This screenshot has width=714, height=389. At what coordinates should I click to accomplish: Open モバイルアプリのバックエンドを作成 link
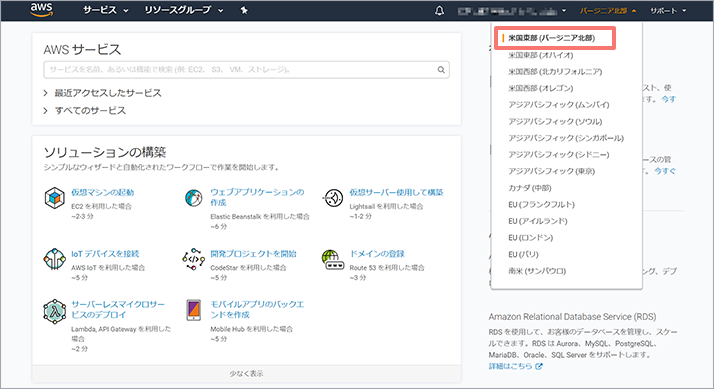(257, 309)
